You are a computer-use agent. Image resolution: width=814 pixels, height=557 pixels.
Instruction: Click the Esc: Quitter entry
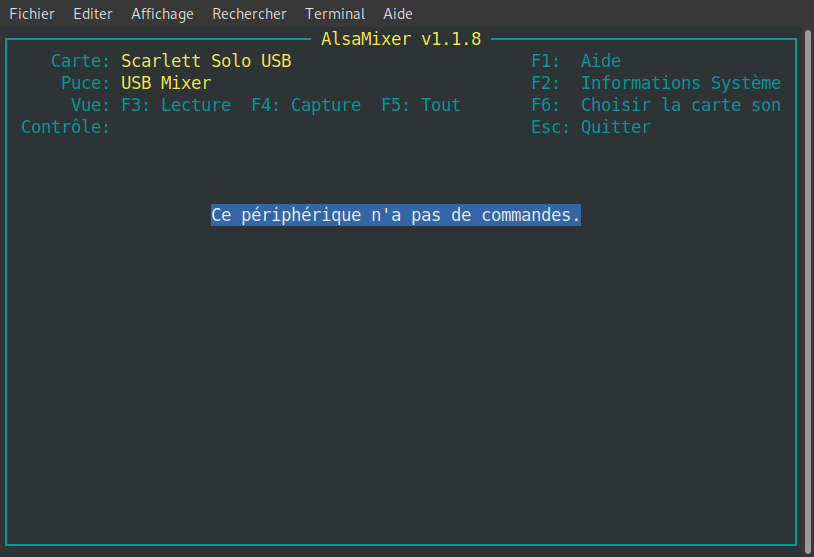591,127
